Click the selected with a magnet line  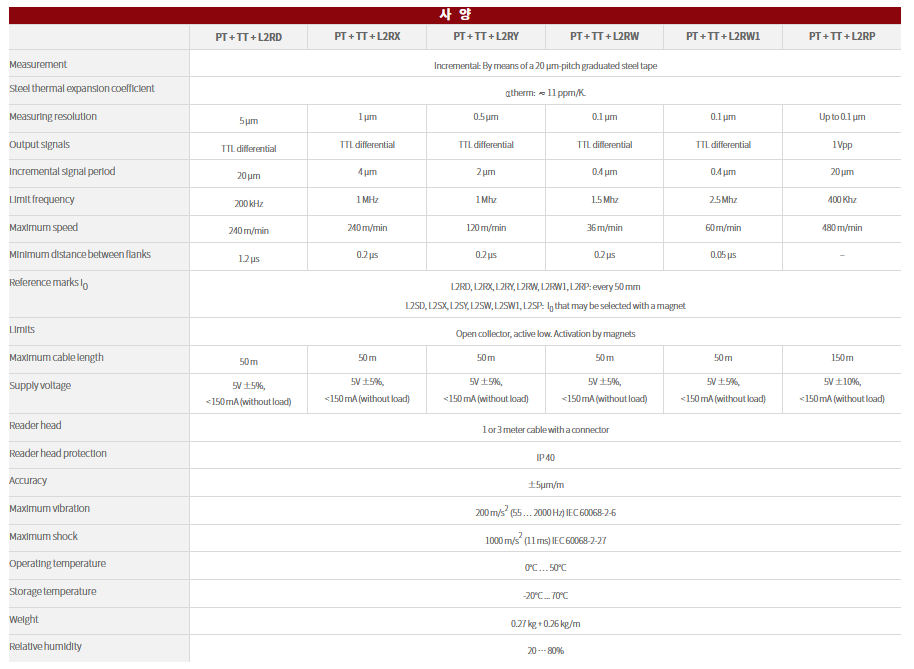[545, 307]
